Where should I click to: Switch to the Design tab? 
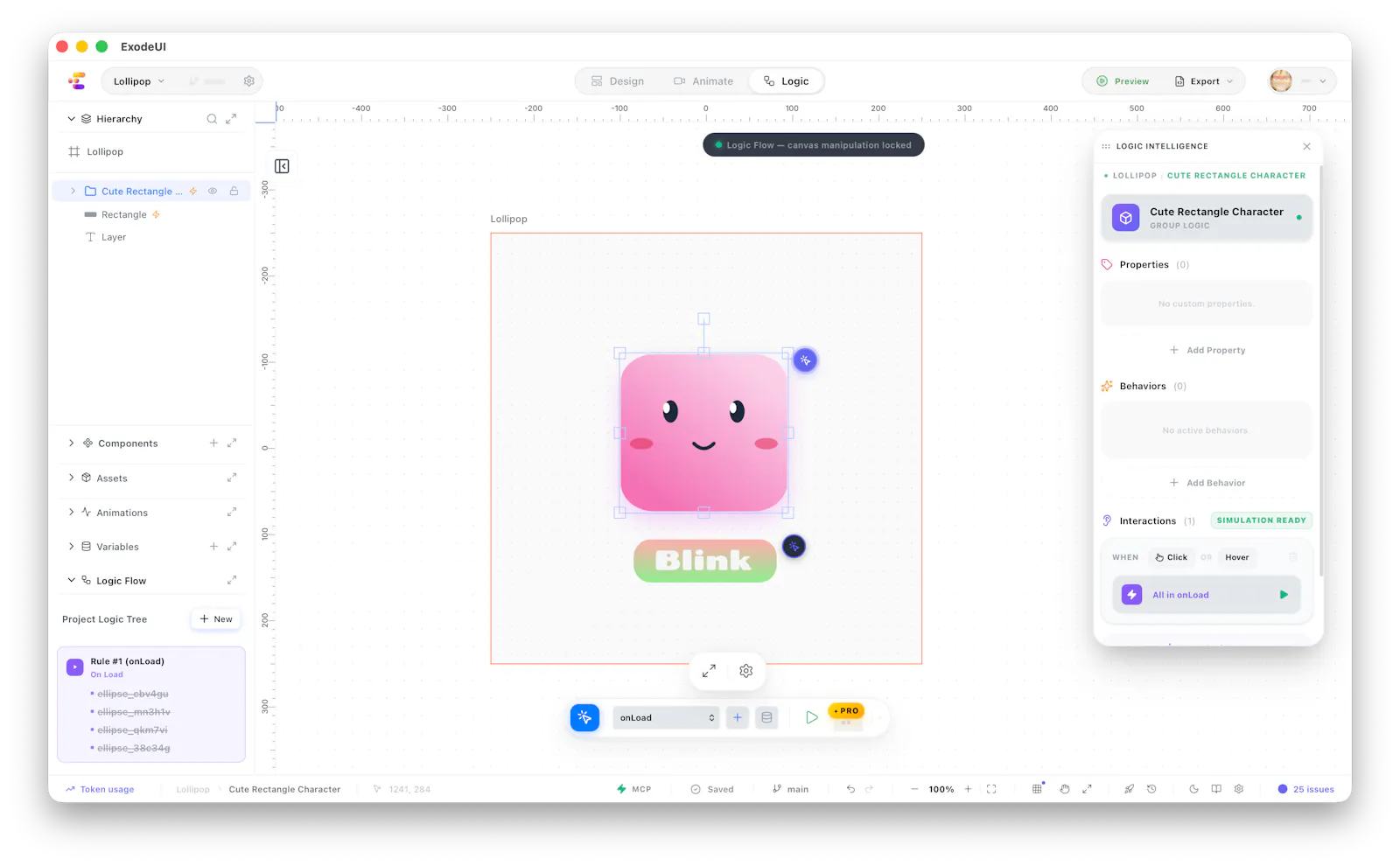[618, 81]
